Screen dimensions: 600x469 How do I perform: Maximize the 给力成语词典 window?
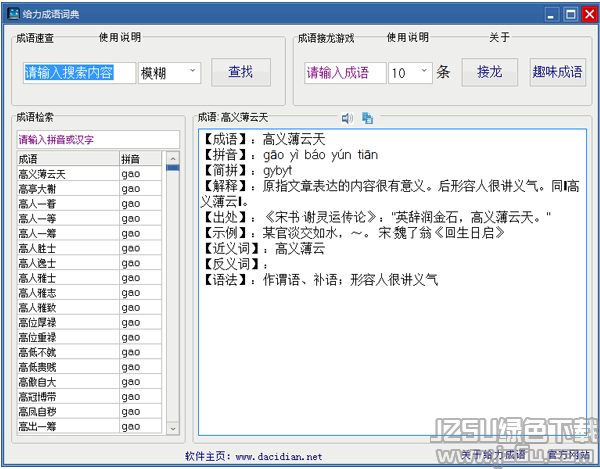[x=571, y=15]
